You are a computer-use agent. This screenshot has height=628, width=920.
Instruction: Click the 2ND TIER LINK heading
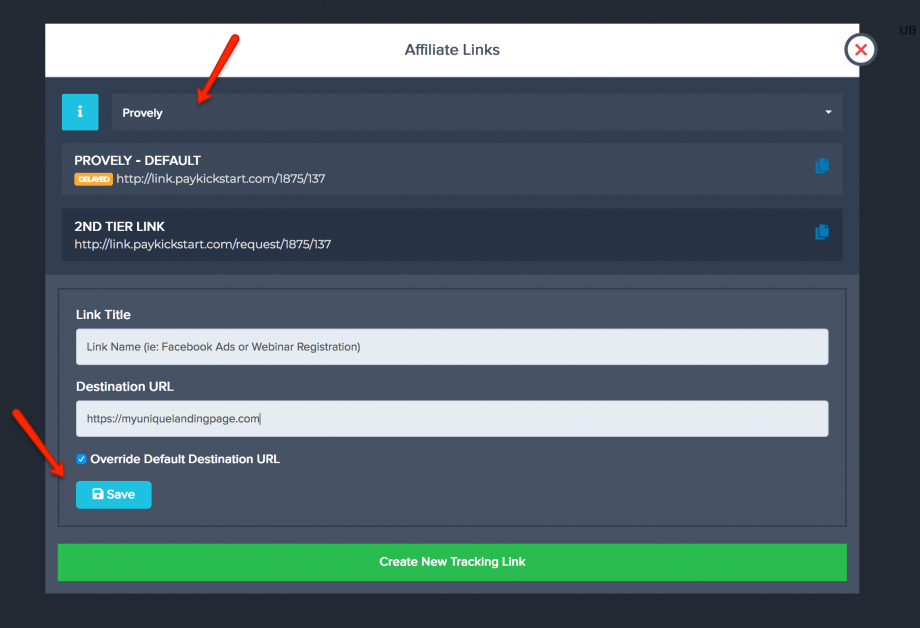(x=119, y=226)
